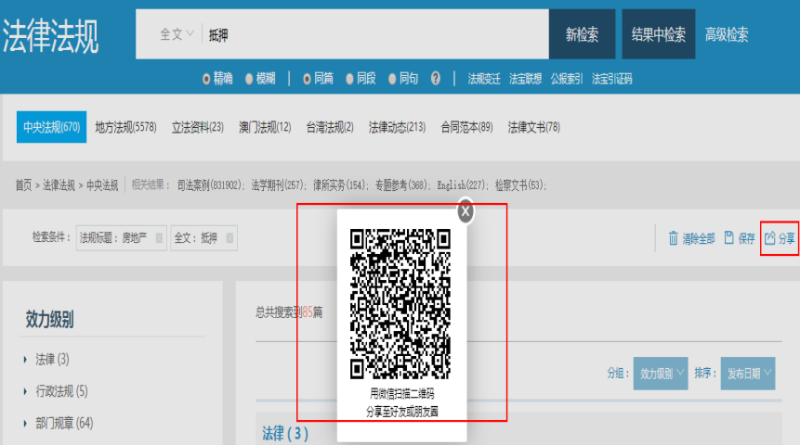Go to 中央法规 in the breadcrumb
The height and width of the screenshot is (445, 800).
(102, 185)
